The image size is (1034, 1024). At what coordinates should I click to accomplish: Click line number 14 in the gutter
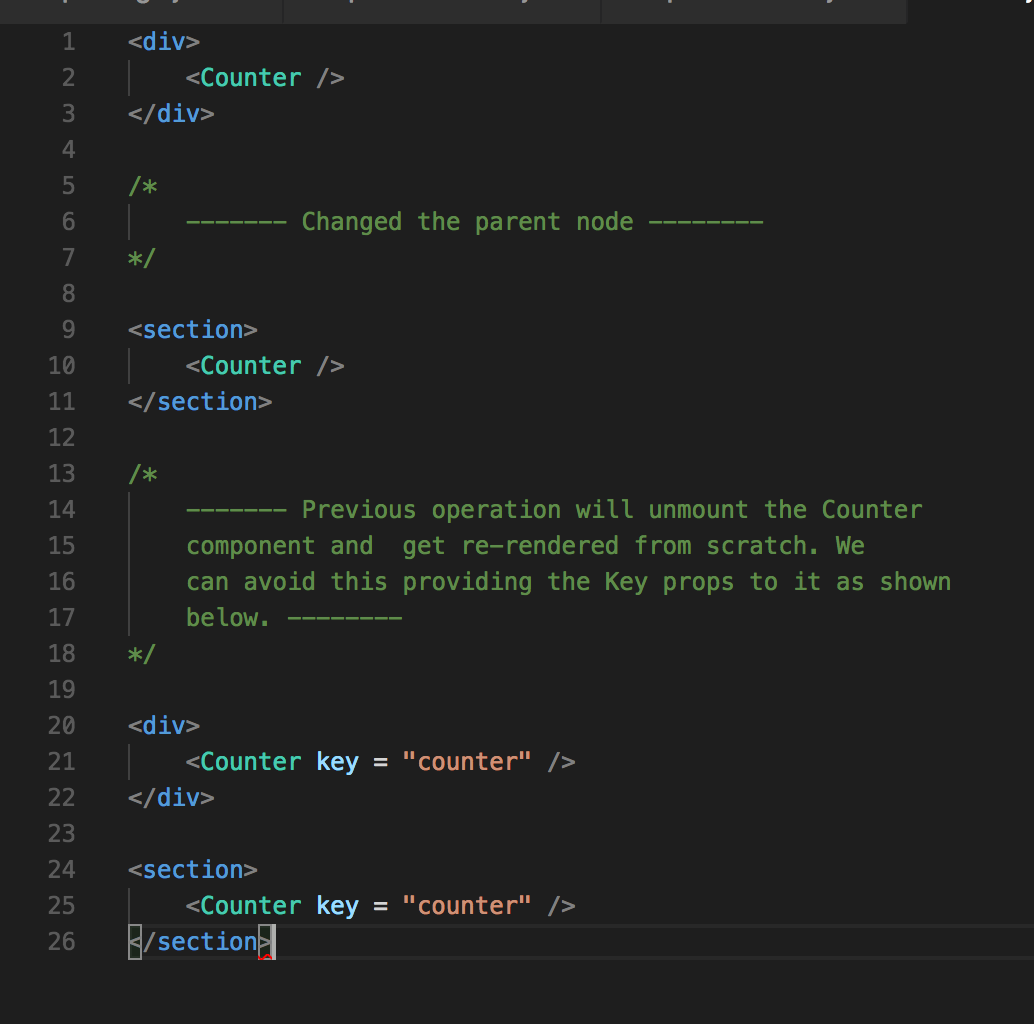[x=61, y=509]
